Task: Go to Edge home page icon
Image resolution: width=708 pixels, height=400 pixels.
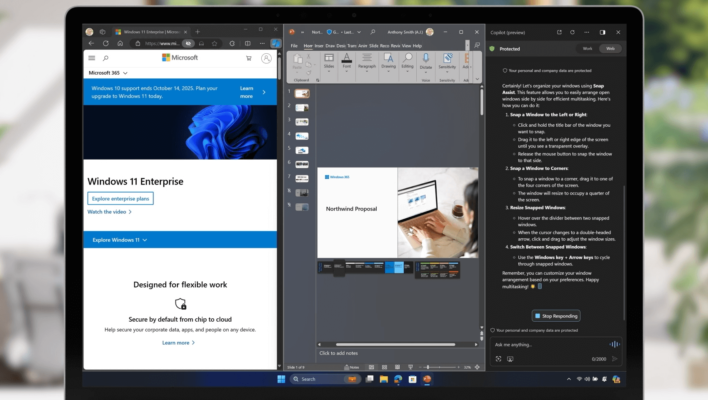Action: 120,43
